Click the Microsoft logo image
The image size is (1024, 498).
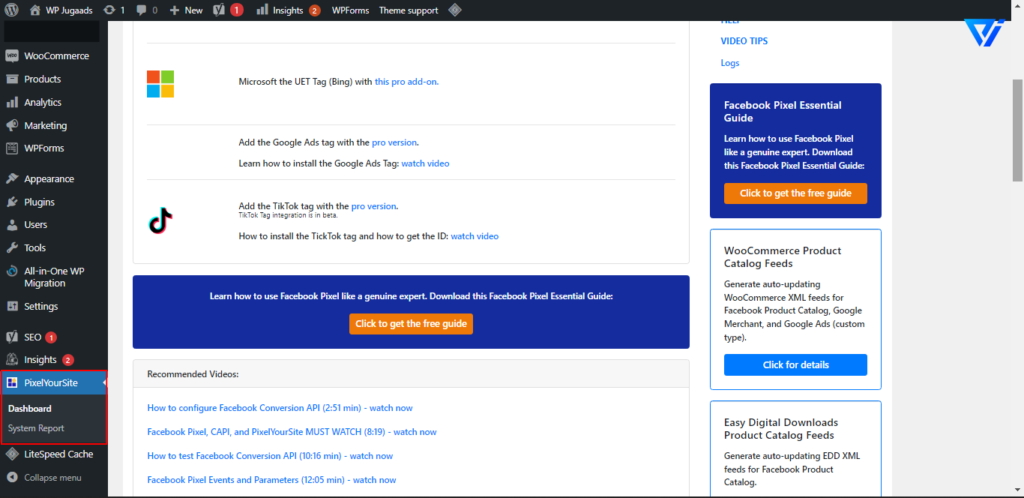pos(160,84)
